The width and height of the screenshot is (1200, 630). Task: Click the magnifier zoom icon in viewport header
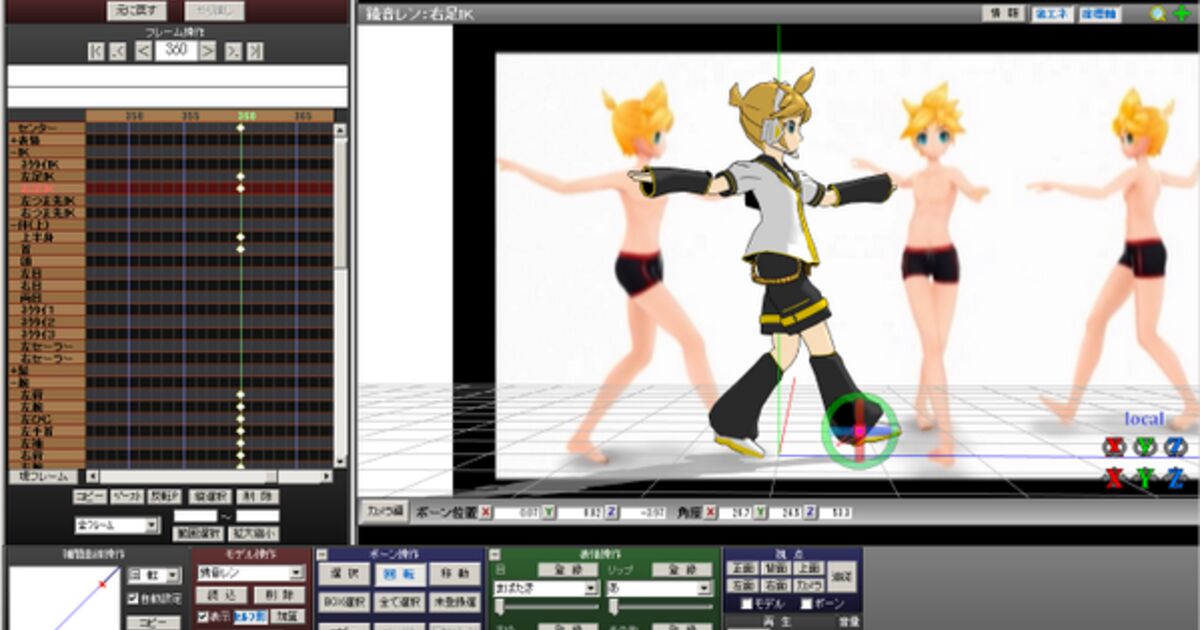[x=1158, y=13]
